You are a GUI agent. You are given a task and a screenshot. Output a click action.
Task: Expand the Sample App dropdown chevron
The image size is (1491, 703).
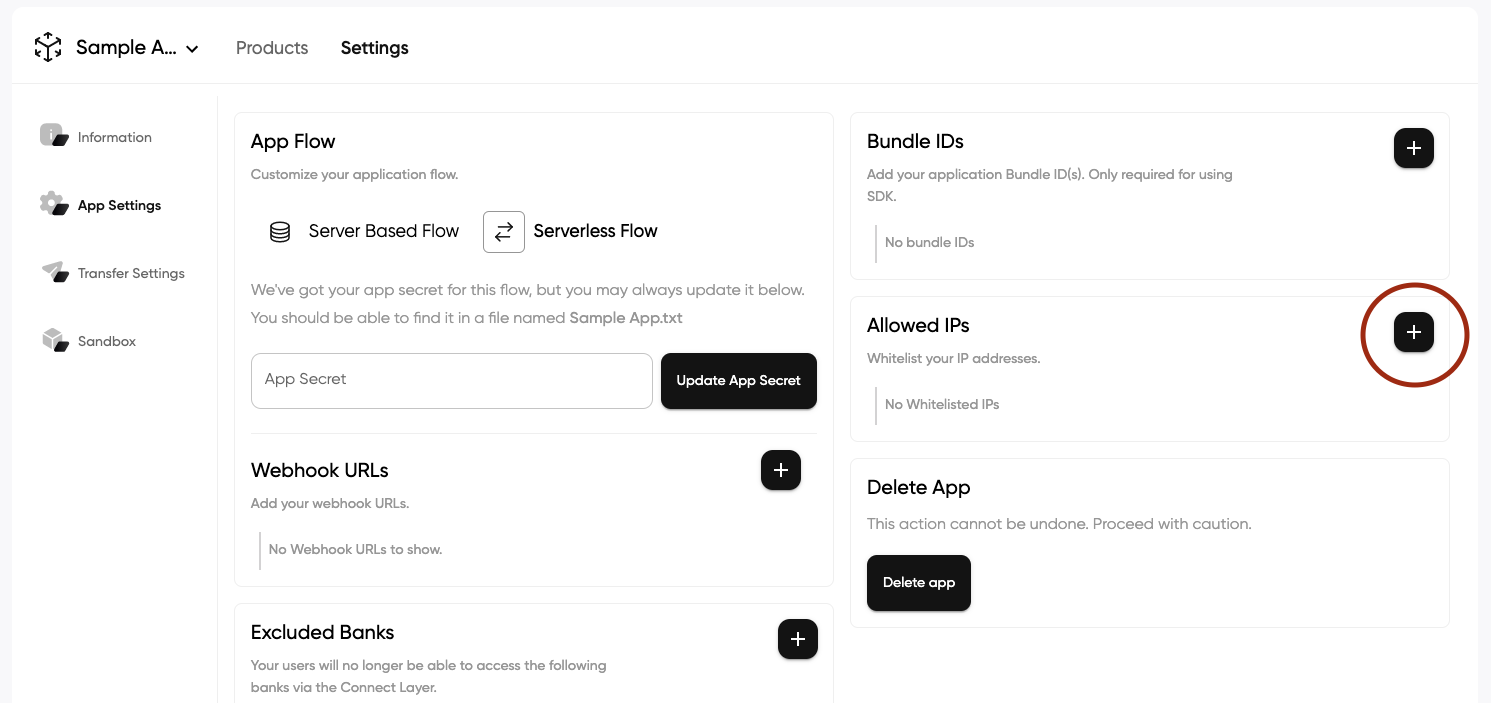pyautogui.click(x=192, y=48)
